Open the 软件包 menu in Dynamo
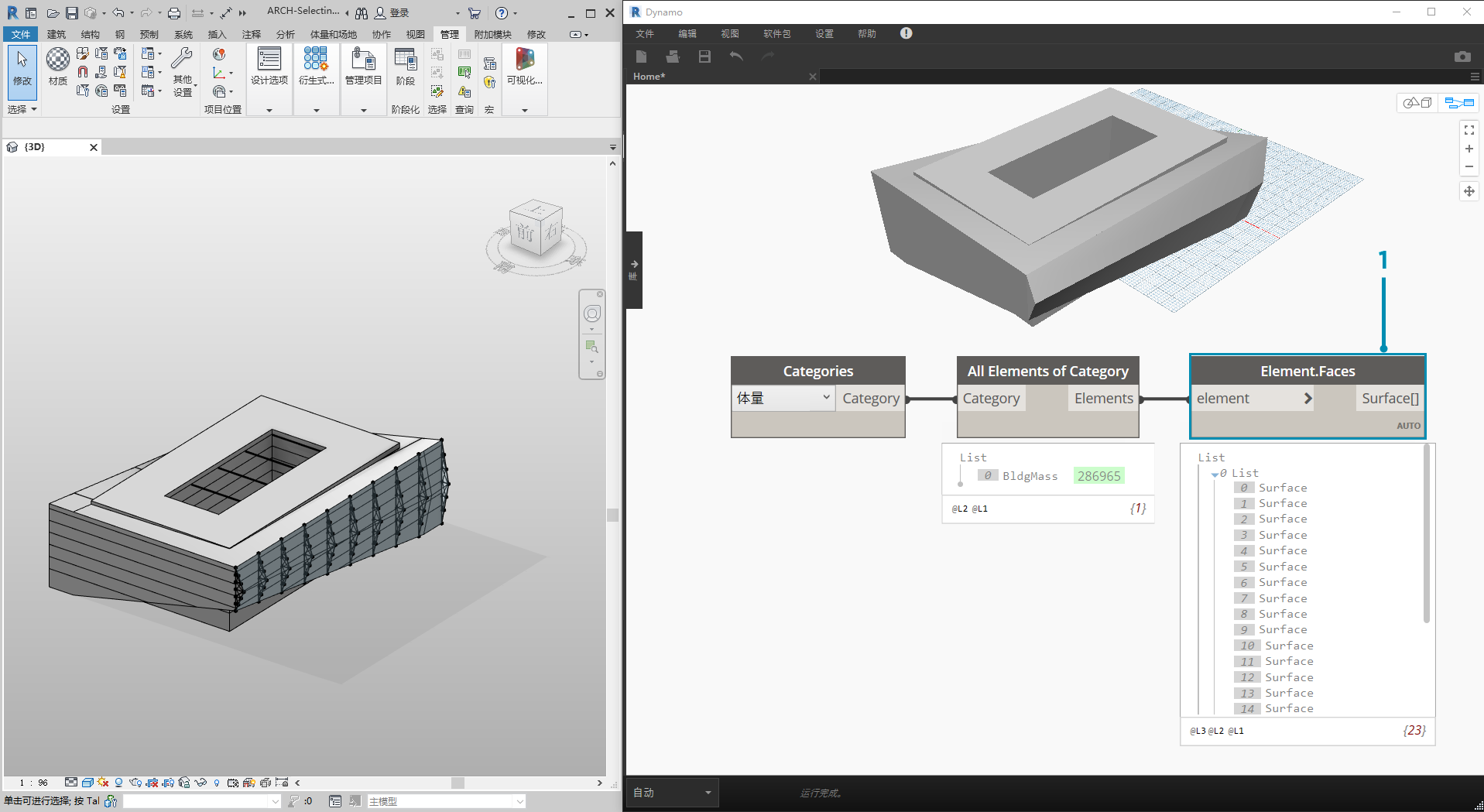The width and height of the screenshot is (1484, 812). tap(776, 34)
